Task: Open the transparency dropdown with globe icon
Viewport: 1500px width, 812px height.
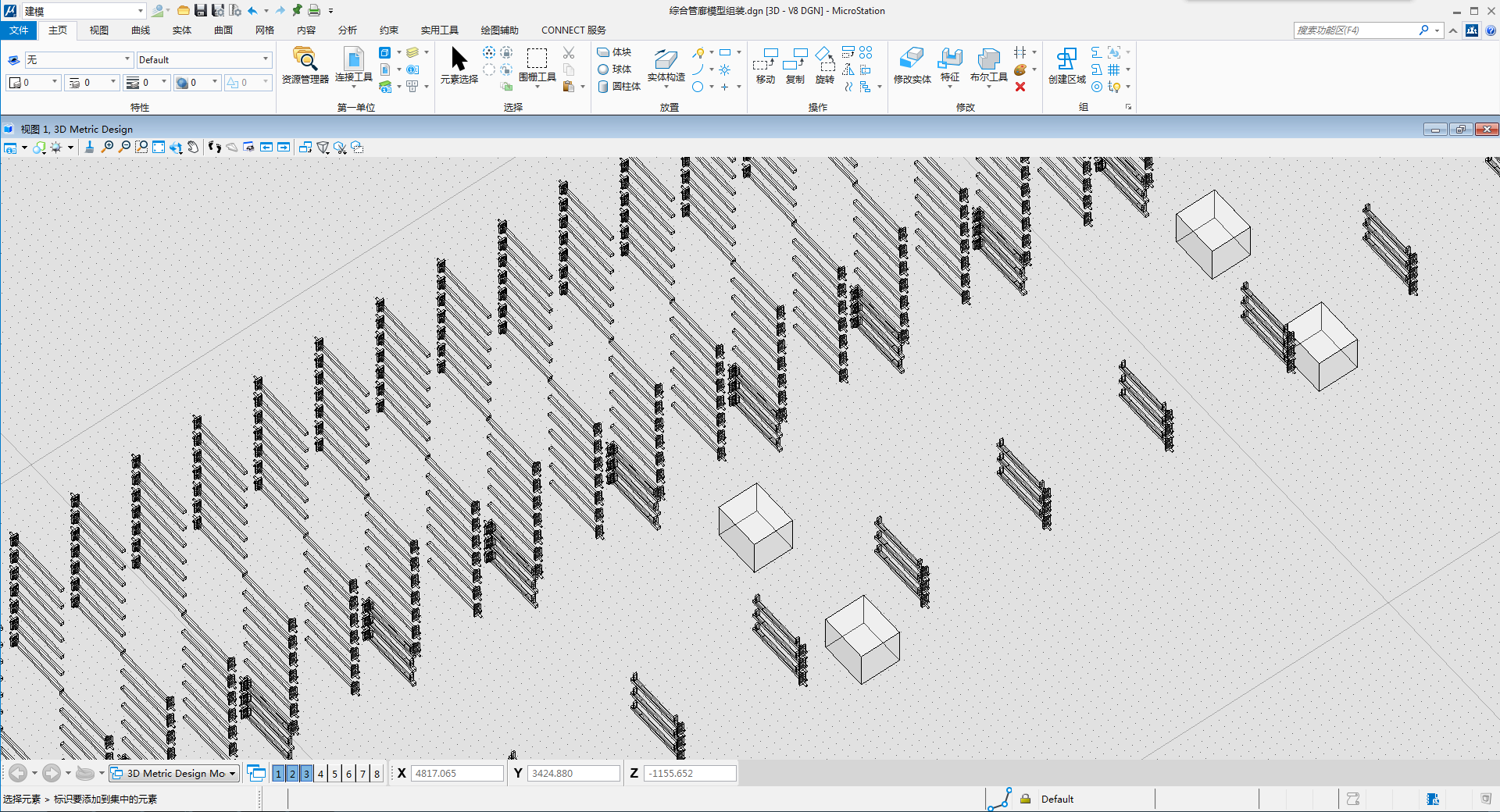Action: click(197, 82)
